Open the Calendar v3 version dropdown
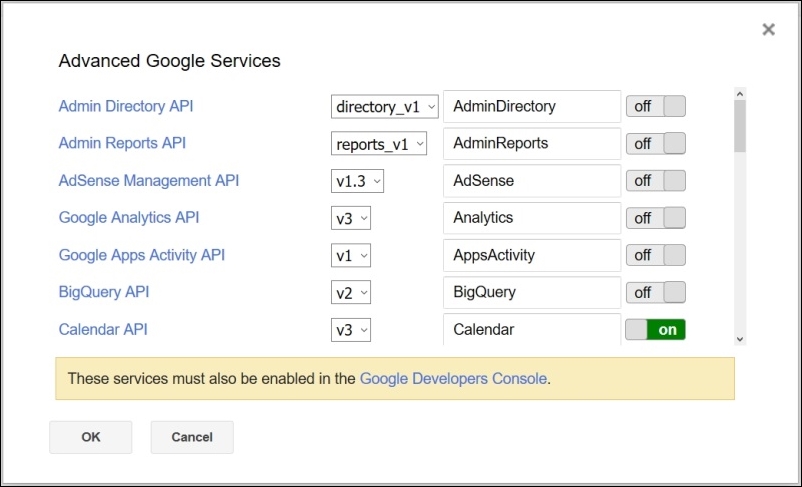Screen dimensions: 802x487 coord(351,330)
